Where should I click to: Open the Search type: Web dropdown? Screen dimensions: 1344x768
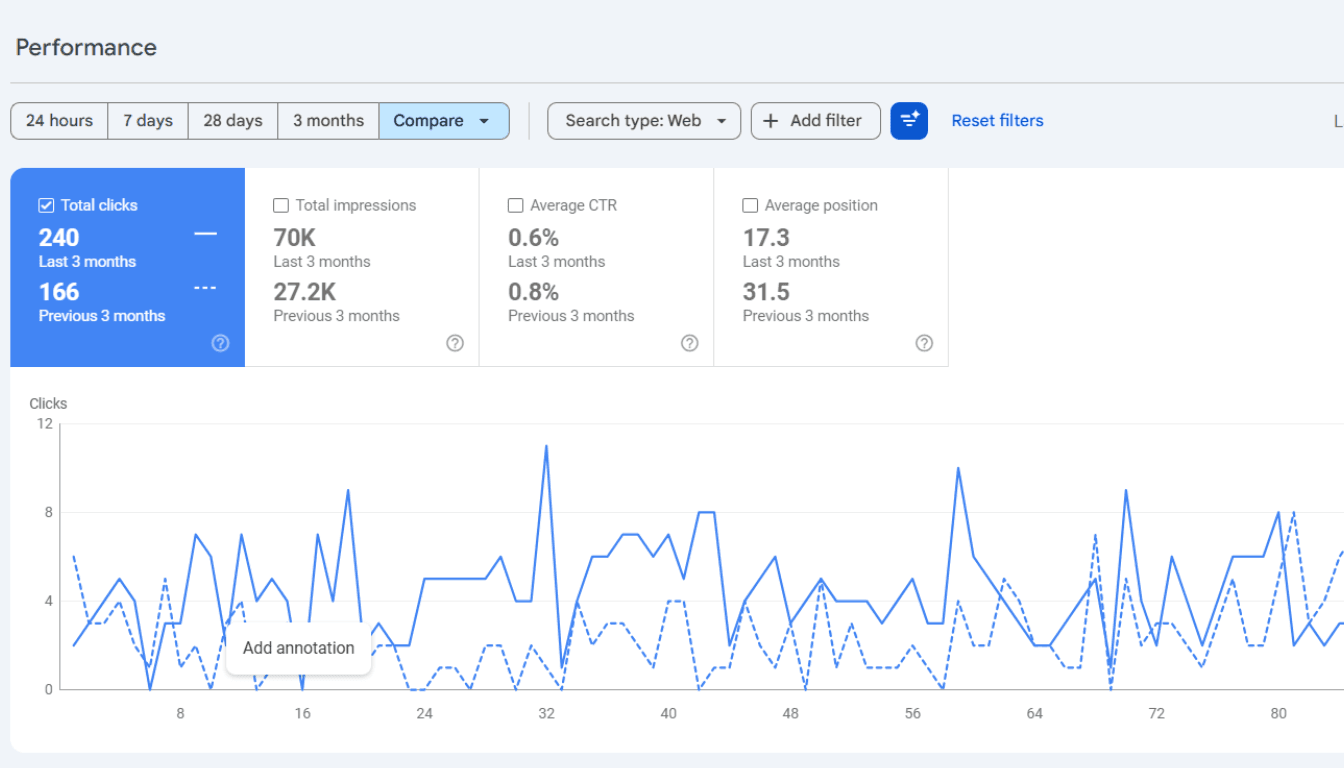tap(644, 121)
